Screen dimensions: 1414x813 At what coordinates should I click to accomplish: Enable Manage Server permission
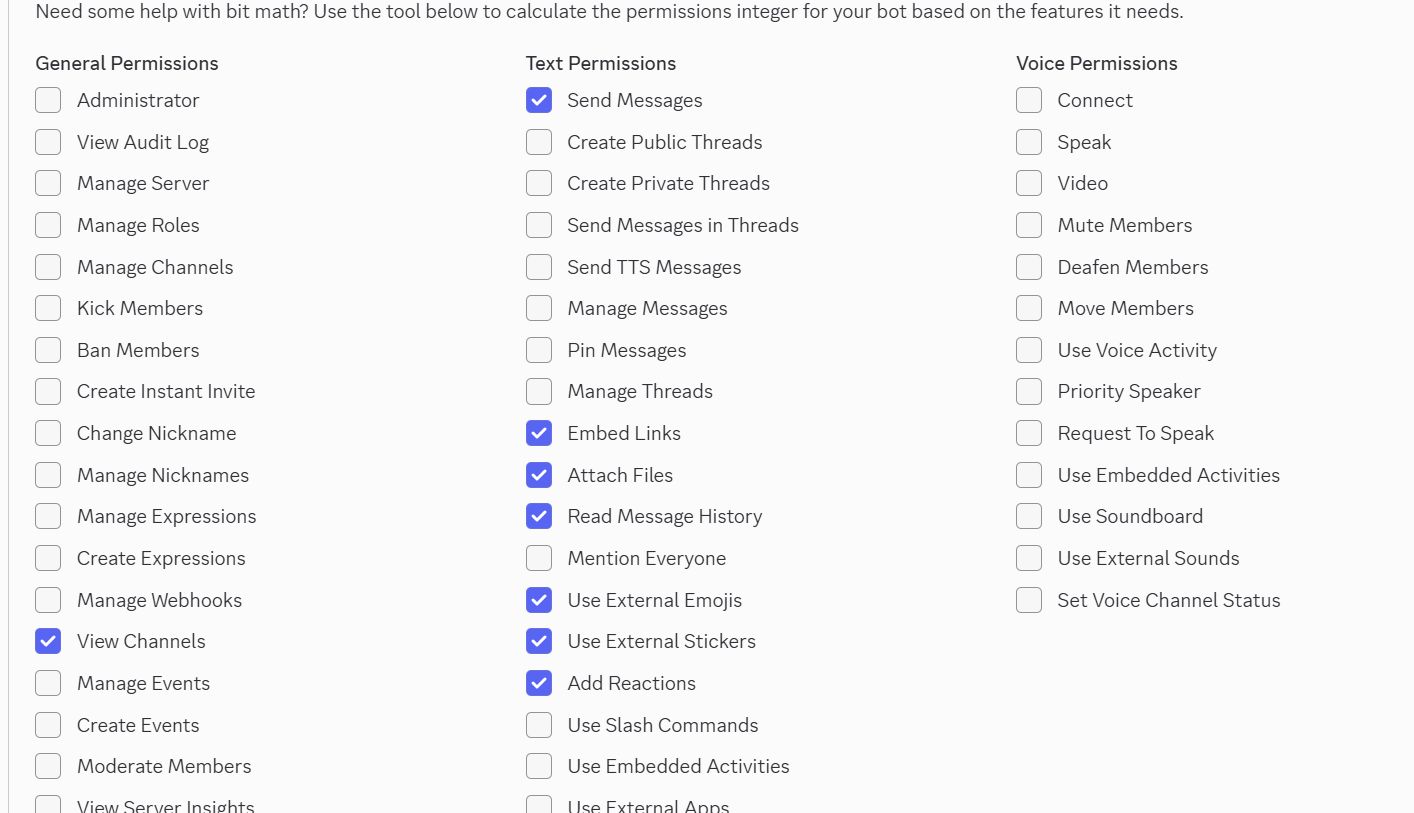click(48, 183)
